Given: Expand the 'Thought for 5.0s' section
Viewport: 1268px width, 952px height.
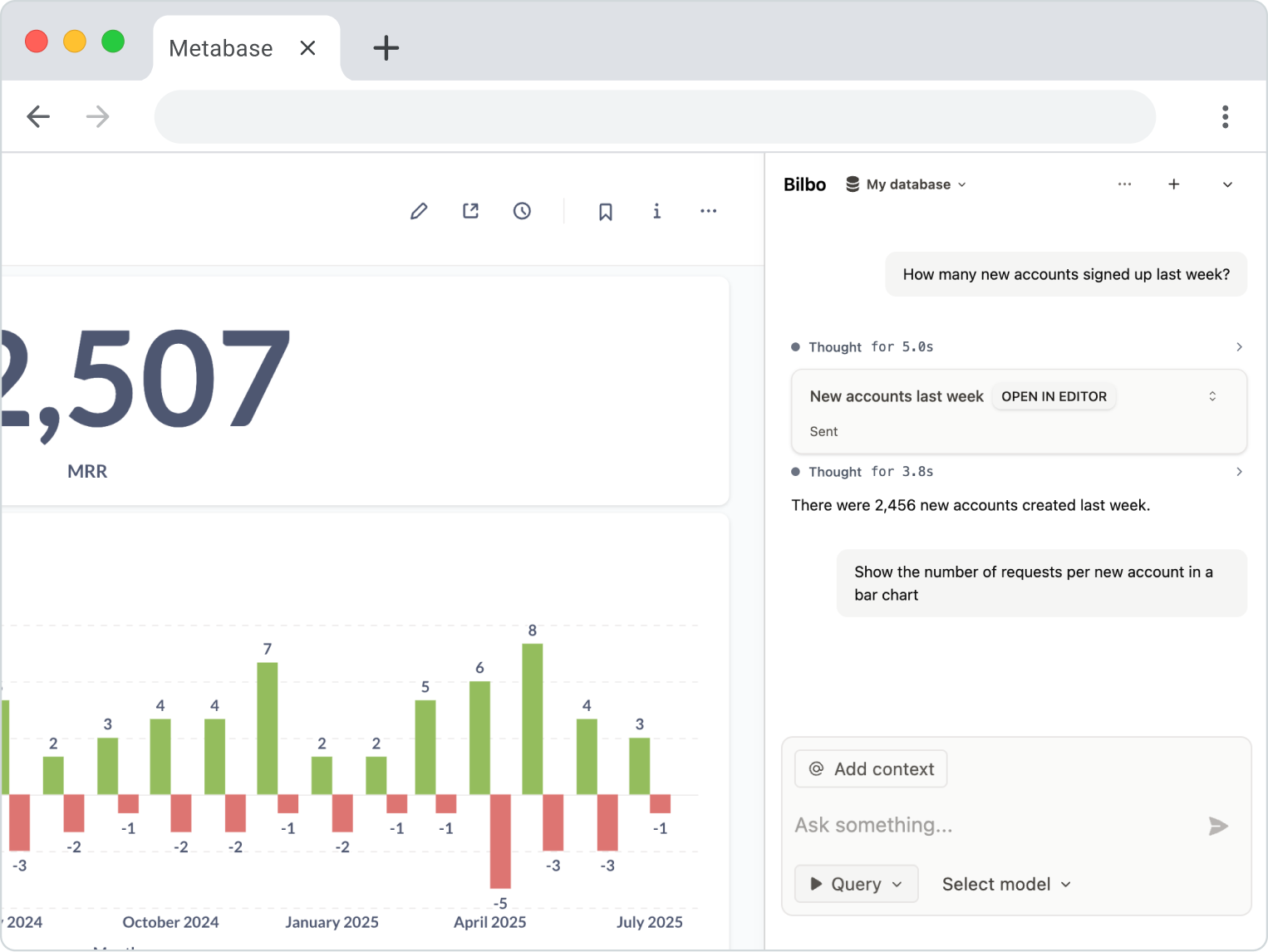Looking at the screenshot, I should click(1238, 347).
